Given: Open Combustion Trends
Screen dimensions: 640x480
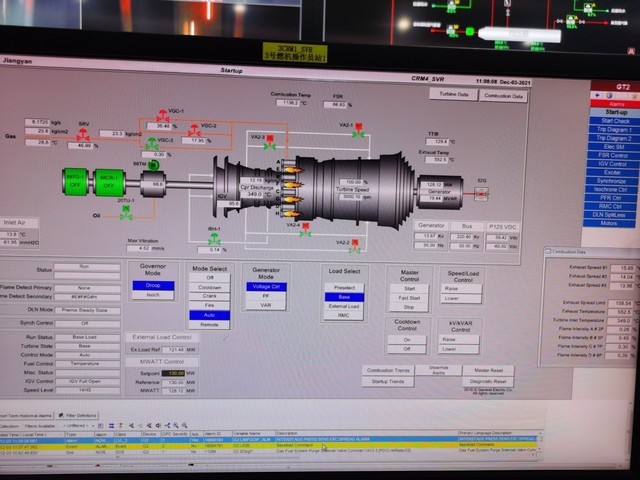Looking at the screenshot, I should click(388, 370).
